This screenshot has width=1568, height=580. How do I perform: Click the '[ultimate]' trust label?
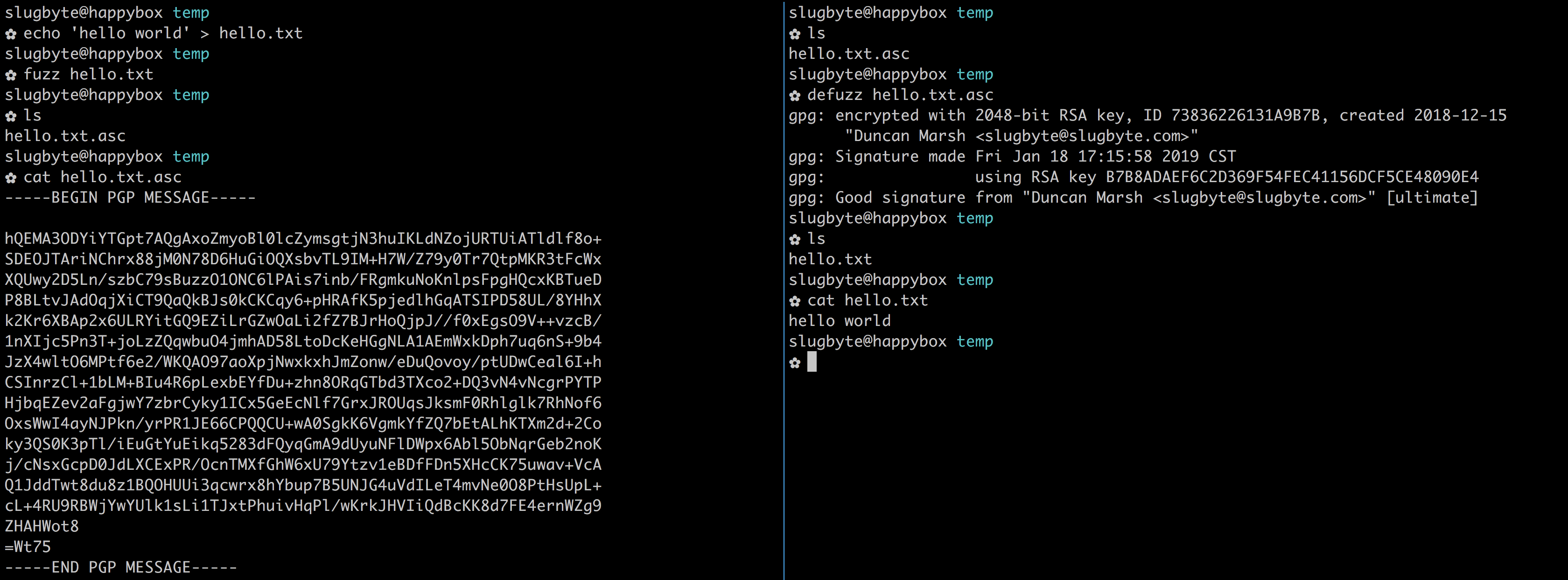coord(1432,198)
